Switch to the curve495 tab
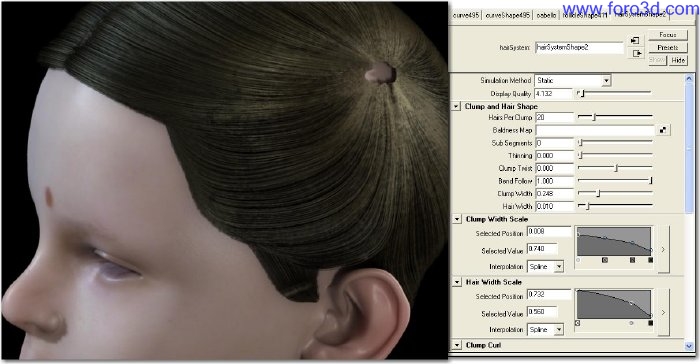Image resolution: width=700 pixels, height=364 pixels. (466, 15)
